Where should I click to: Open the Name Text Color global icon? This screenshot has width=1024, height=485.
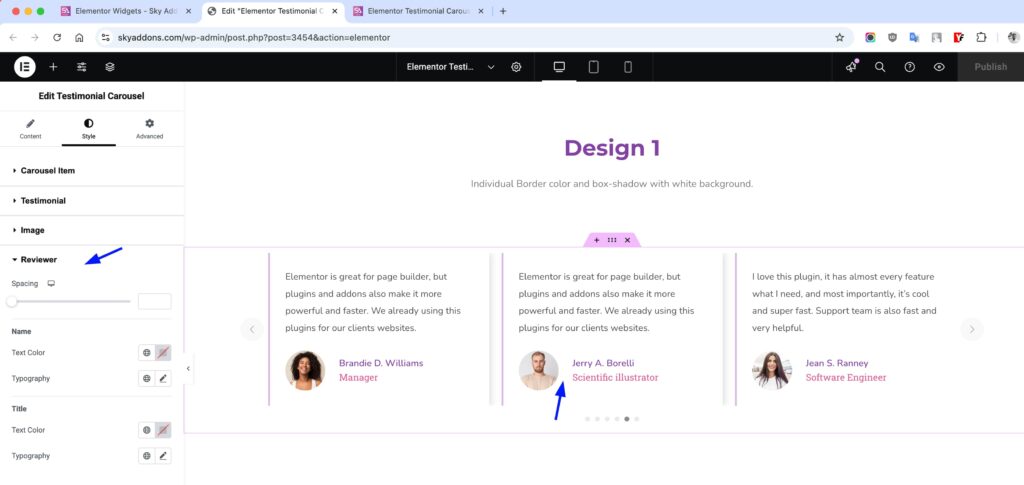(146, 352)
